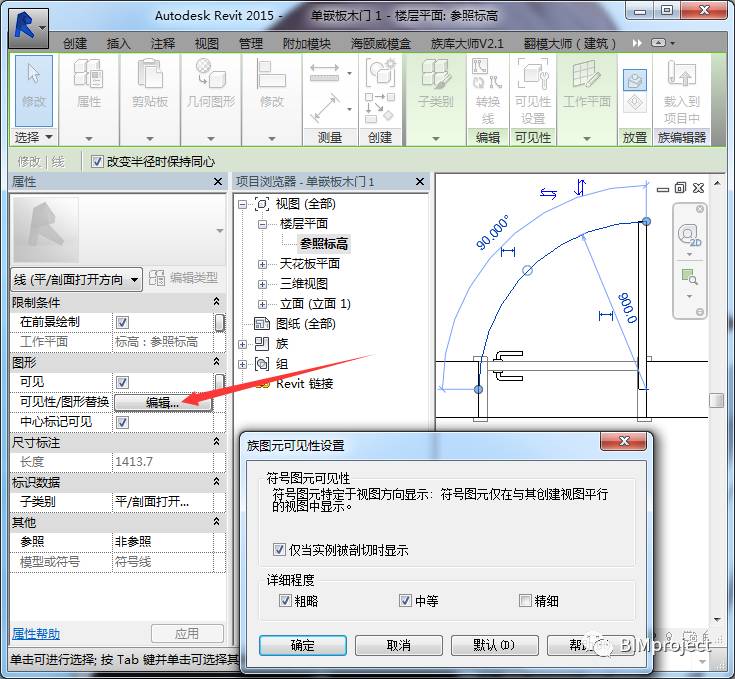Open the View ribbon tab

tap(207, 44)
